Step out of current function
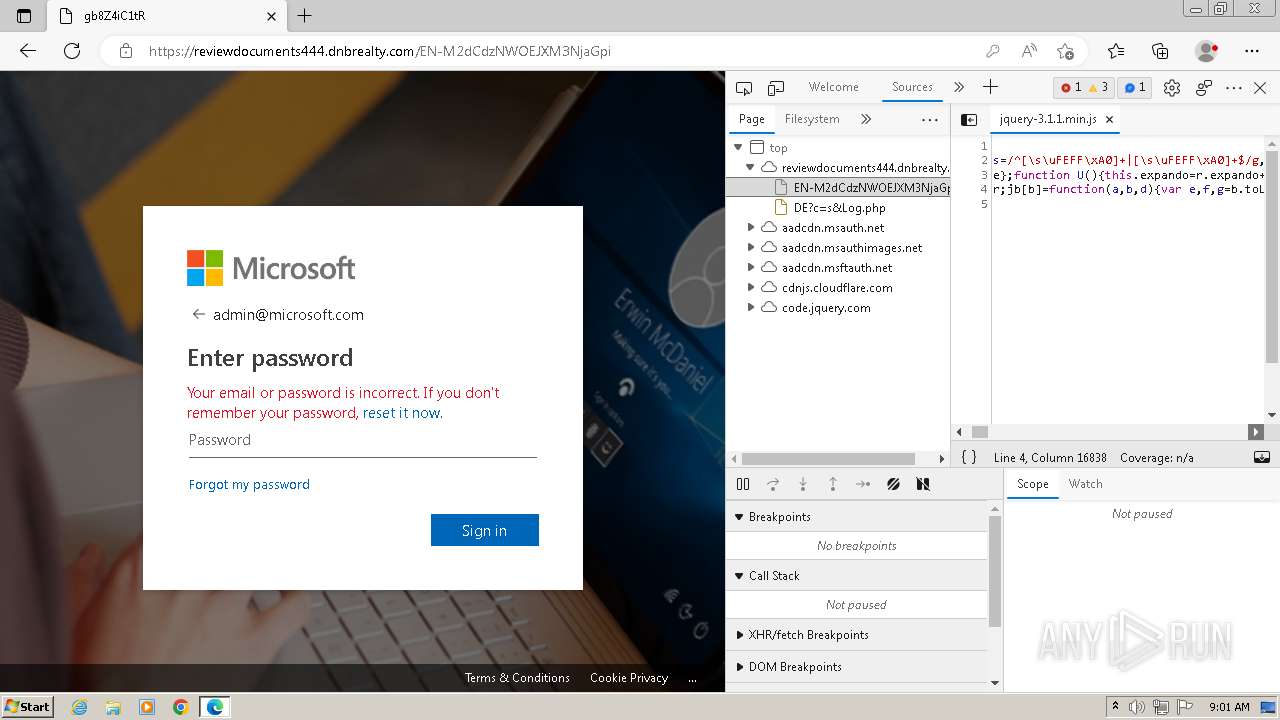 tap(833, 484)
